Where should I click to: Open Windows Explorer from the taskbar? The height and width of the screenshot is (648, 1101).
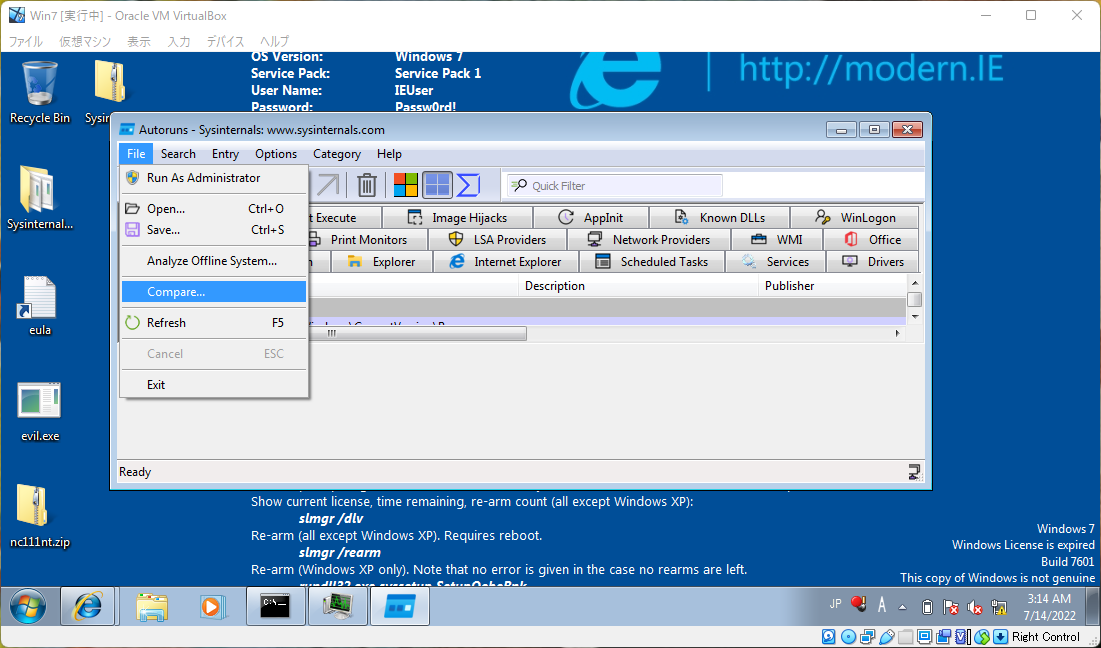(152, 607)
